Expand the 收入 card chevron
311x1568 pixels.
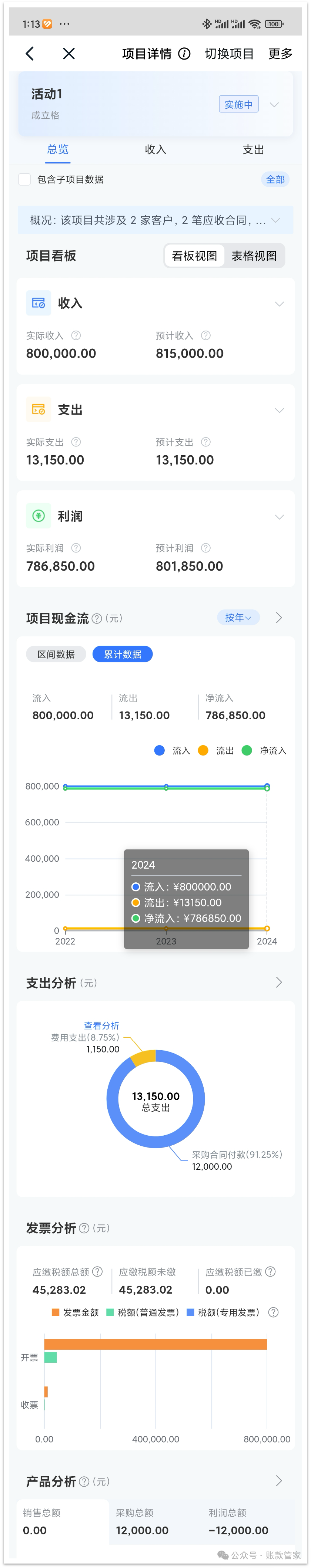(x=279, y=304)
